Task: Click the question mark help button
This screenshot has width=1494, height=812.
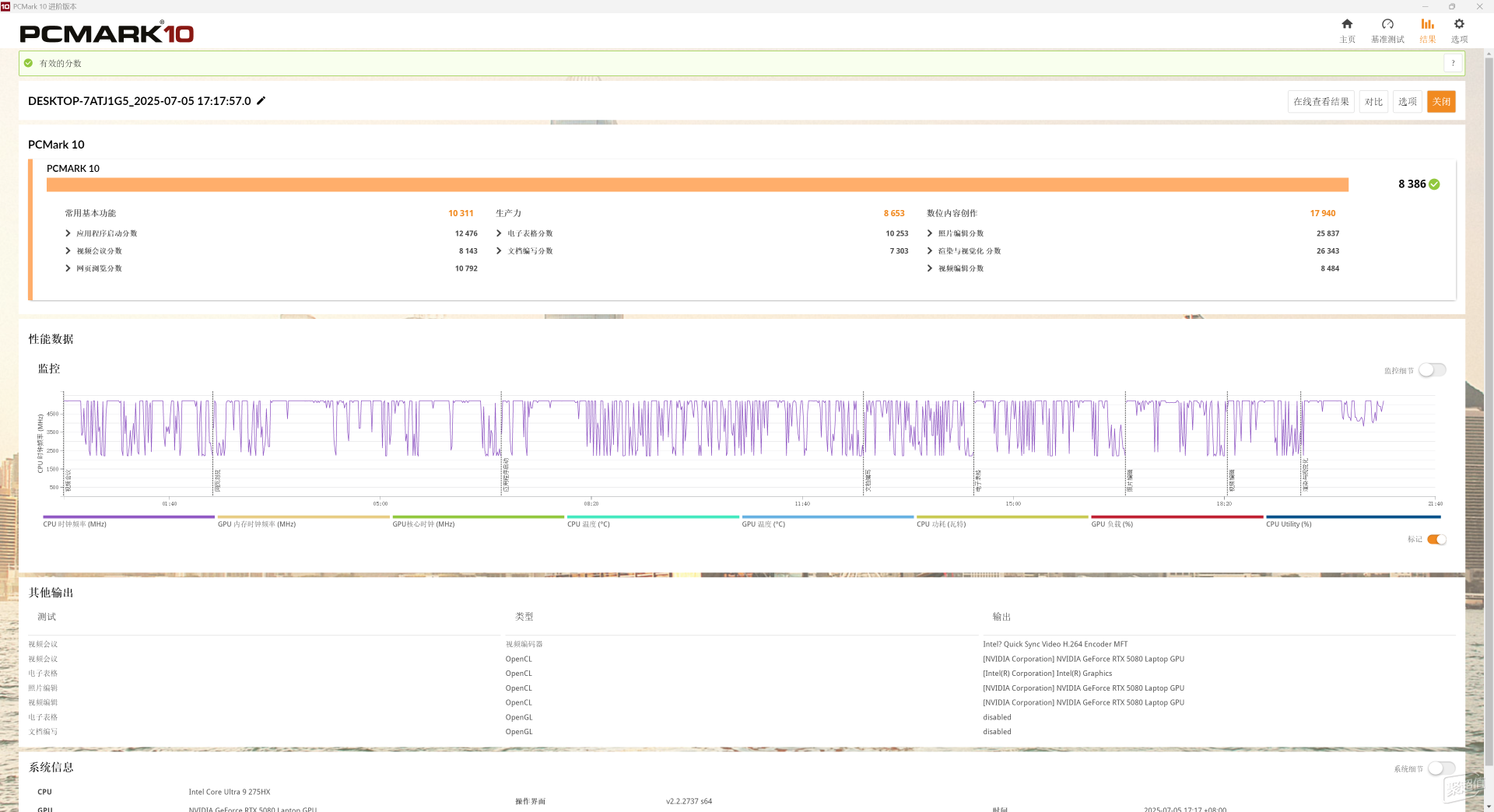Action: coord(1453,63)
